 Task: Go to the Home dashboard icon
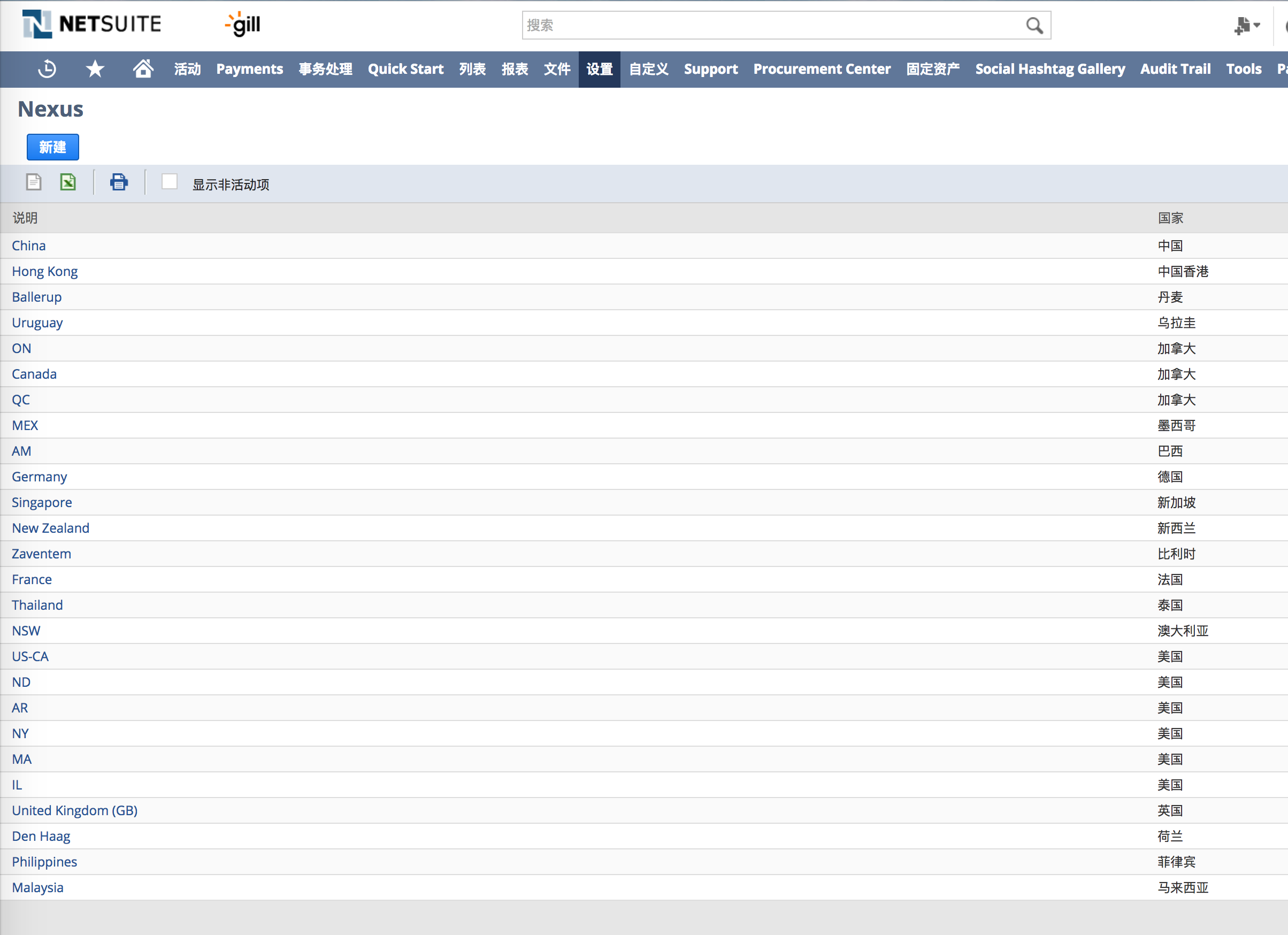[x=143, y=68]
